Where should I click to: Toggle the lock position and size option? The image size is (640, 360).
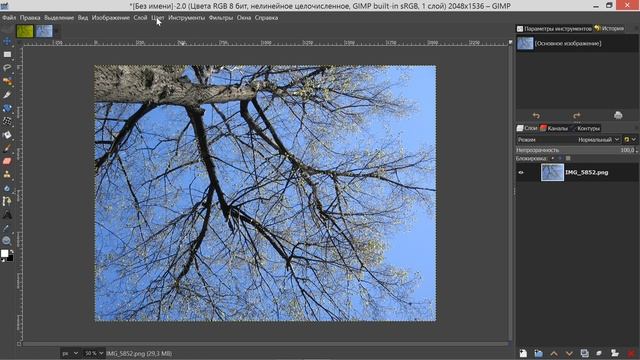point(560,158)
